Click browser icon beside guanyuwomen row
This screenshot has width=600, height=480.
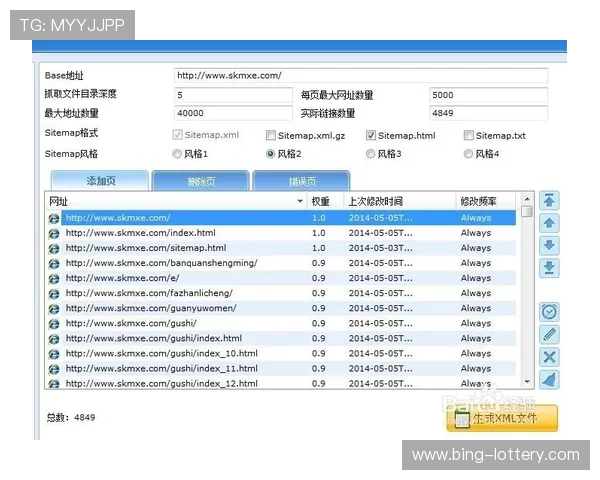tap(54, 309)
